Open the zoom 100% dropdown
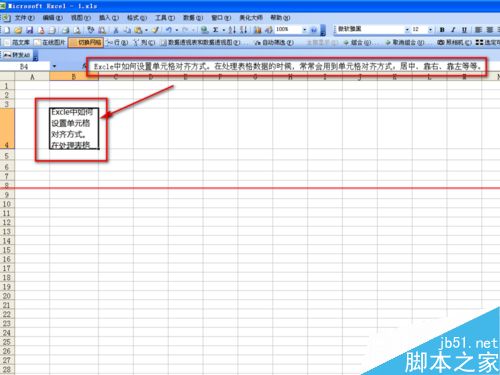Viewport: 500px width, 375px height. point(304,30)
